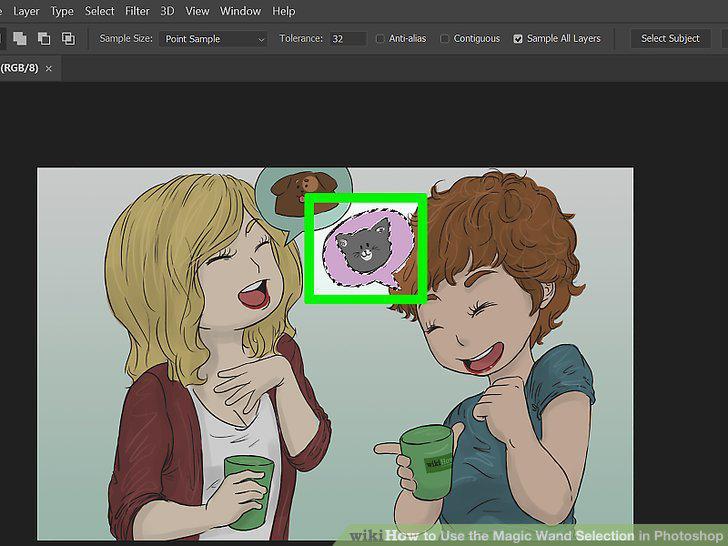Open the Layer menu
The image size is (728, 546).
point(26,11)
